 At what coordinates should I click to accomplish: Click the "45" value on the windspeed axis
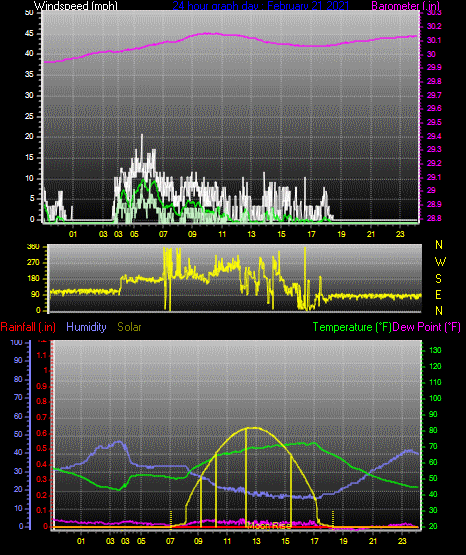29,34
